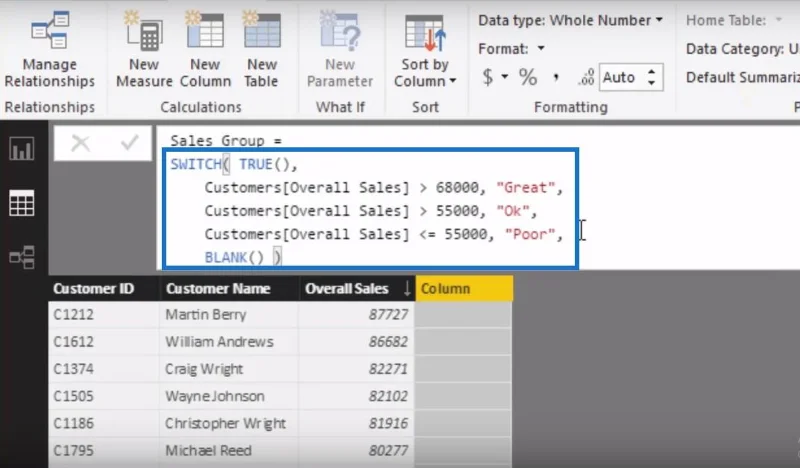Open the Data Category dropdown

(742, 49)
